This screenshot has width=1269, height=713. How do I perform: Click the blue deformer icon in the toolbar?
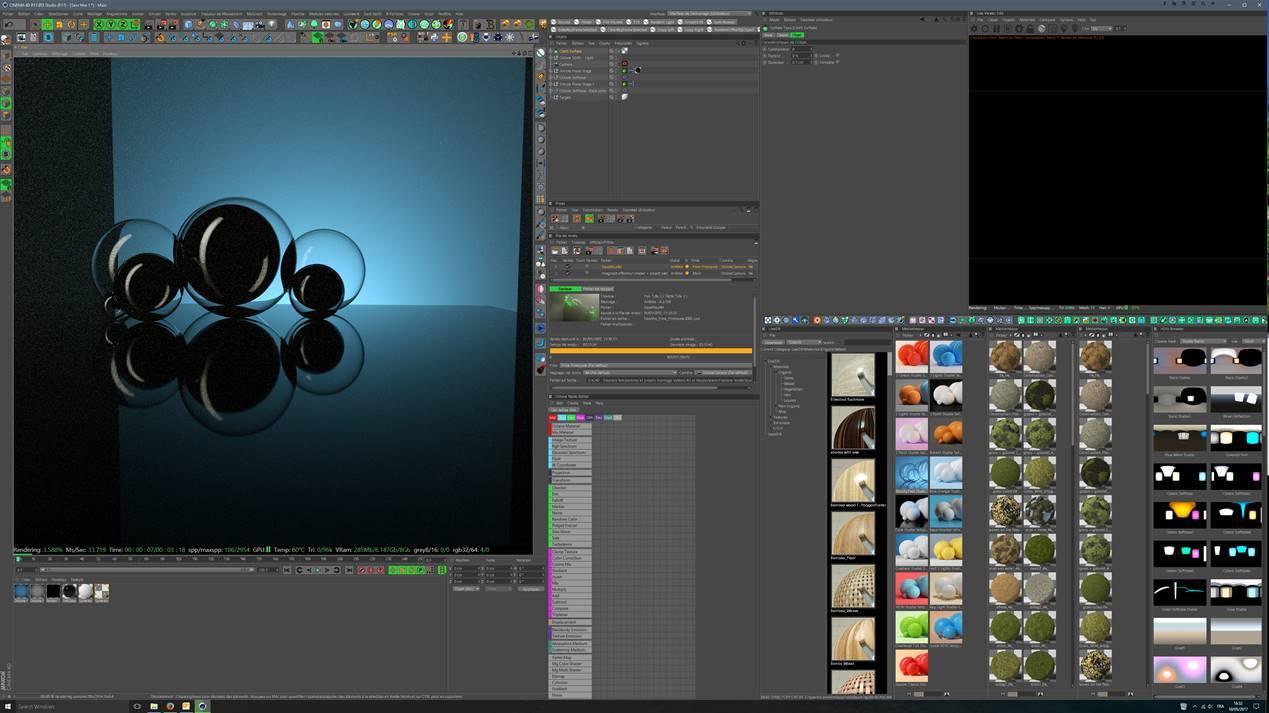click(x=236, y=25)
